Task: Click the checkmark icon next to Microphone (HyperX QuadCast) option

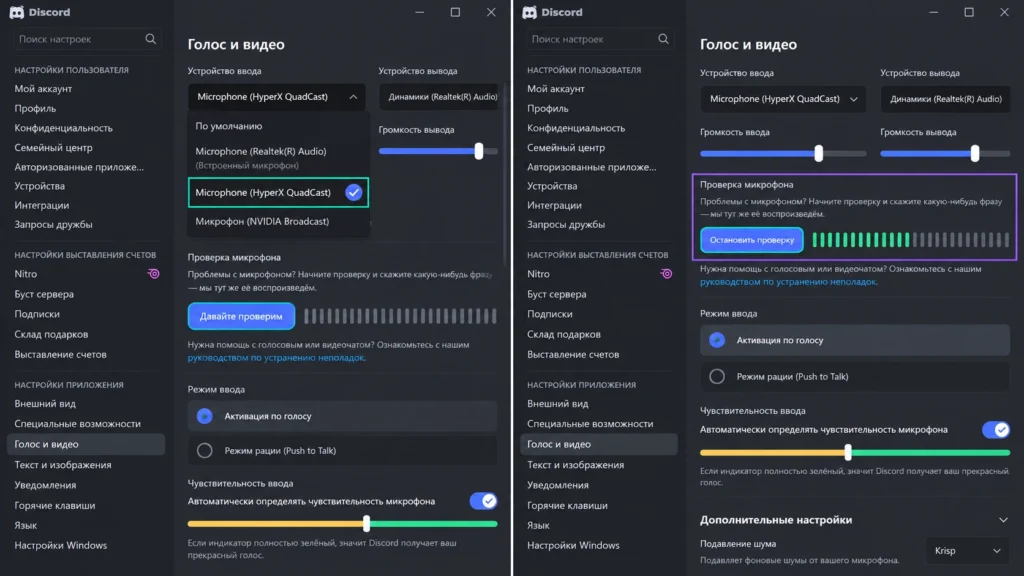Action: (353, 193)
